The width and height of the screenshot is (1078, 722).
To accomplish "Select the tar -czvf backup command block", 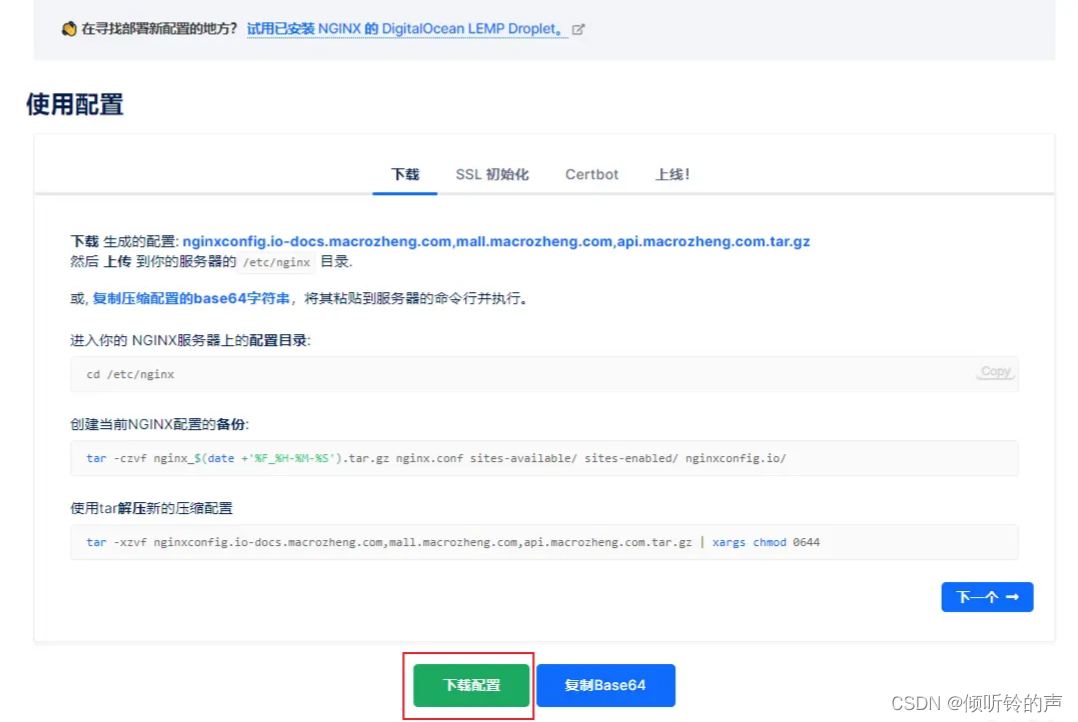I will click(x=544, y=458).
